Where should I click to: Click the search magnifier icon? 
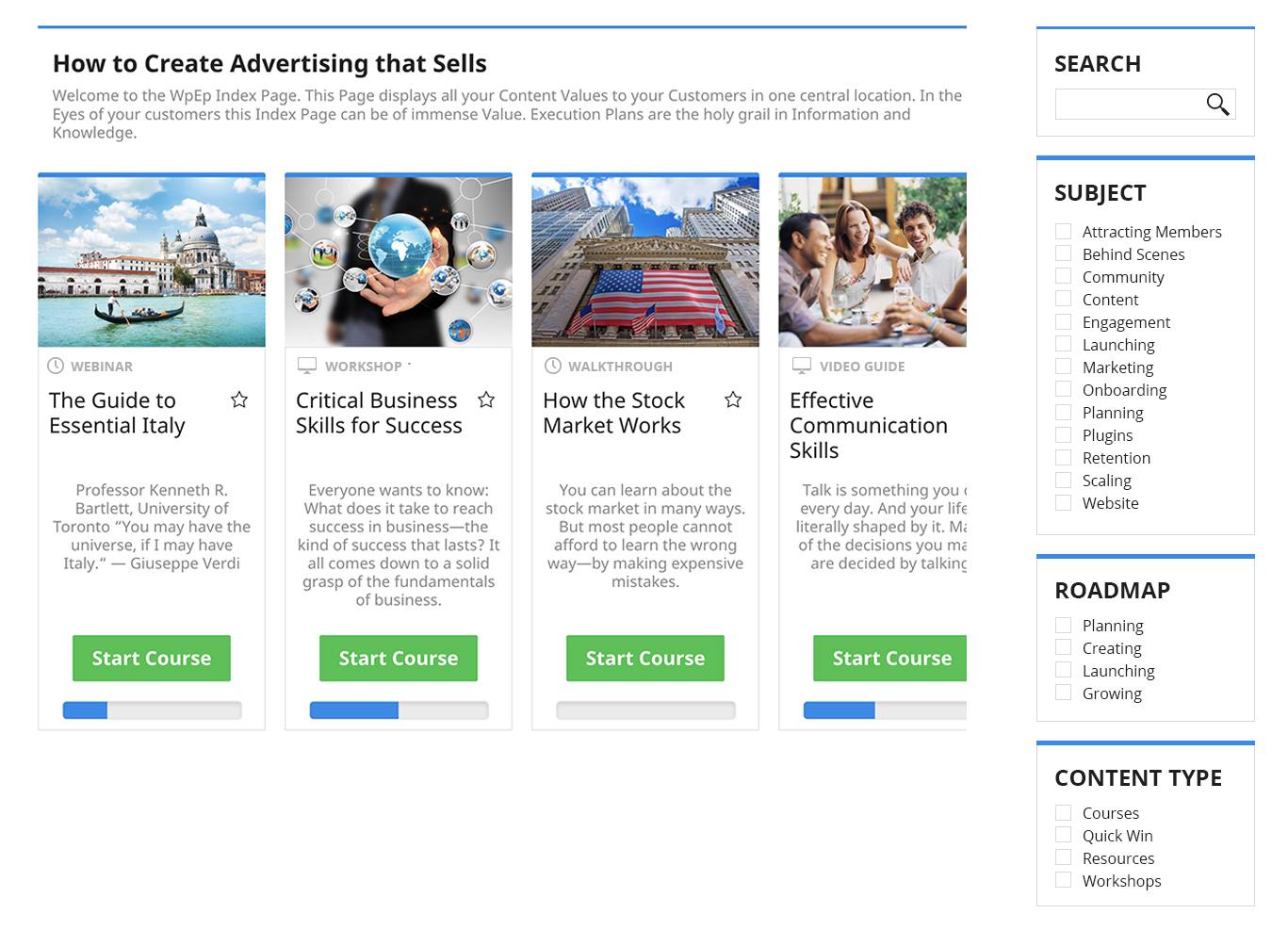tap(1217, 104)
